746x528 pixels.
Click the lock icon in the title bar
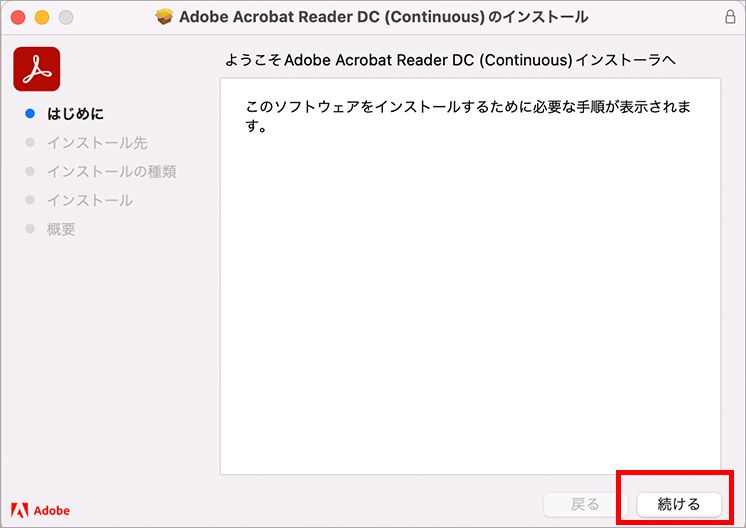(x=730, y=17)
